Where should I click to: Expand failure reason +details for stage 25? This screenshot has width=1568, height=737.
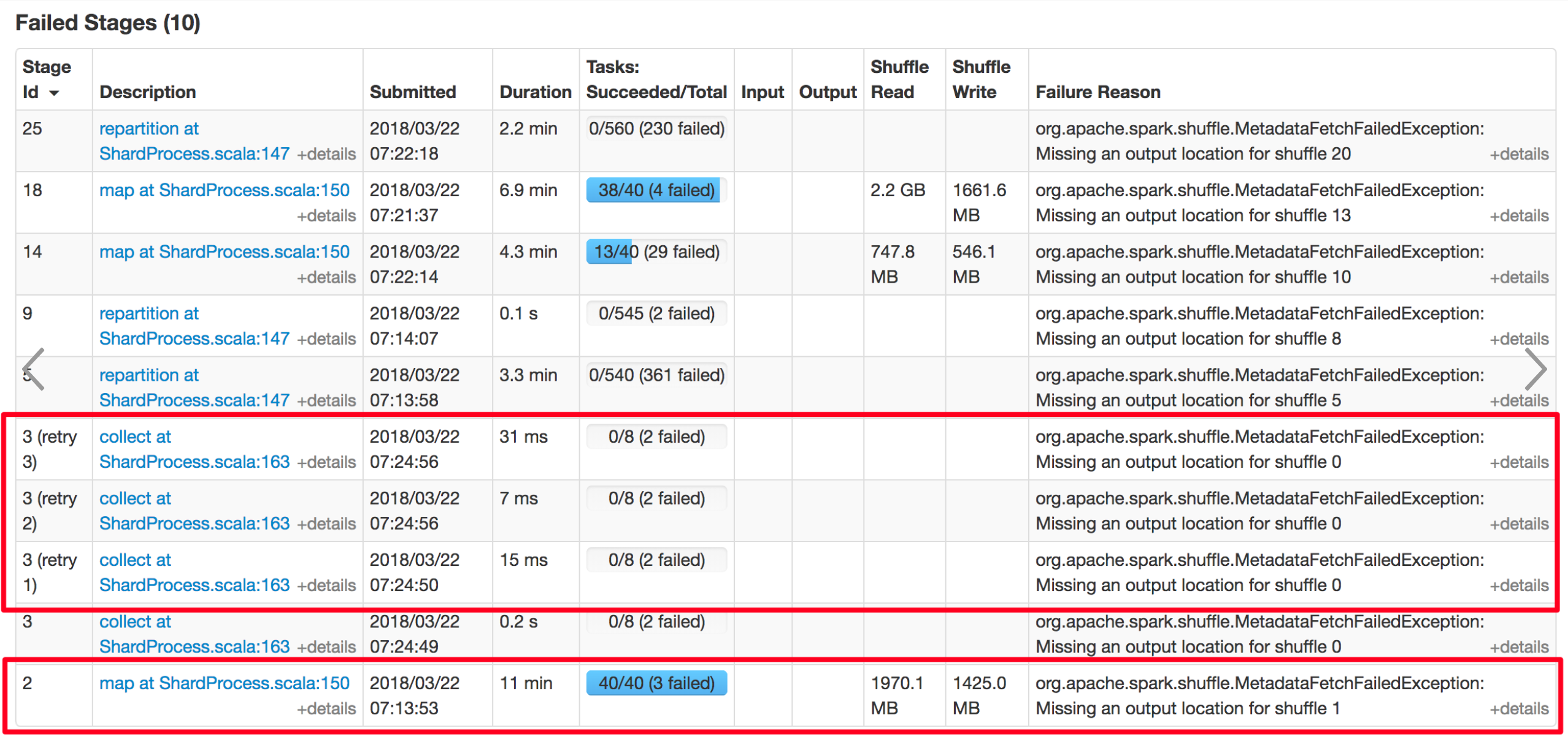(1518, 154)
